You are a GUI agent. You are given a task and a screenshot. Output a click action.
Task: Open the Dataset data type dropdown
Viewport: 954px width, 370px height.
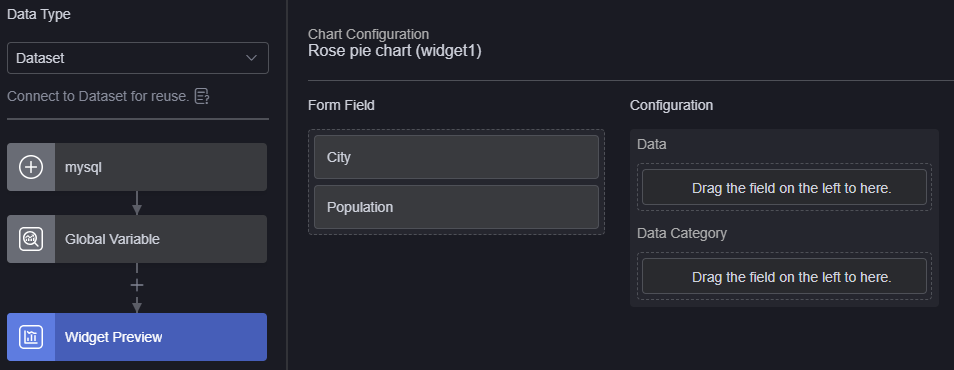tap(138, 58)
